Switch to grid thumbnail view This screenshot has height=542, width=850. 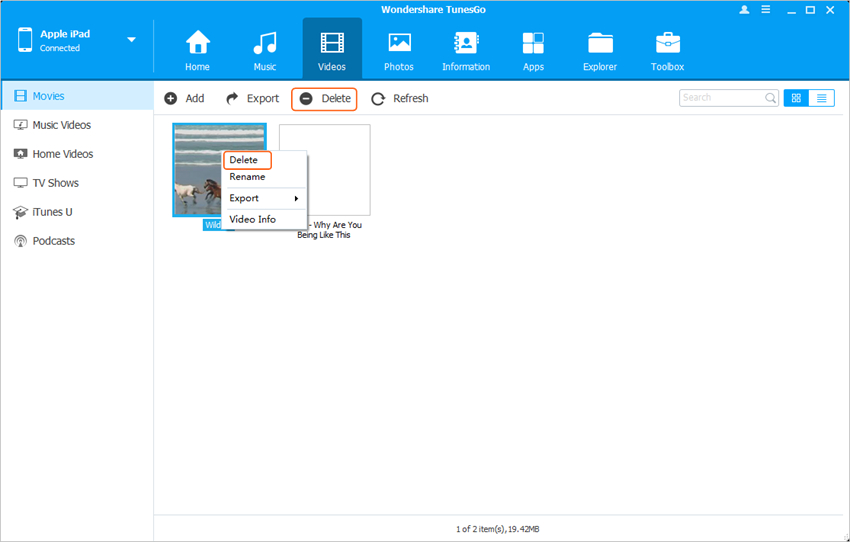point(796,98)
